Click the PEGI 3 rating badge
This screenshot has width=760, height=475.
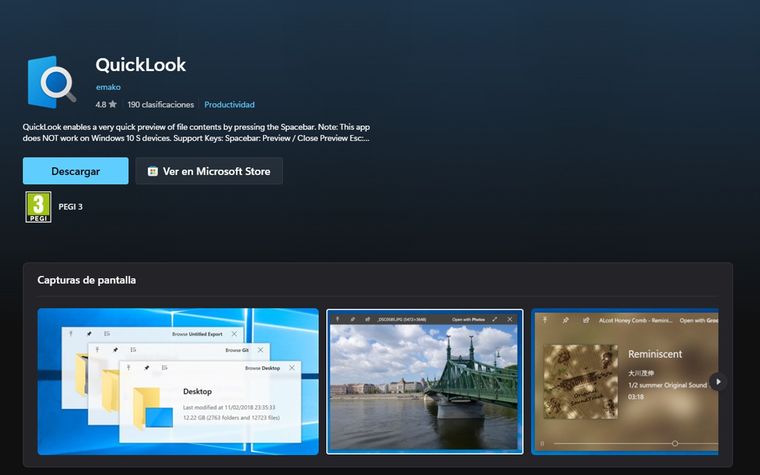[x=38, y=207]
